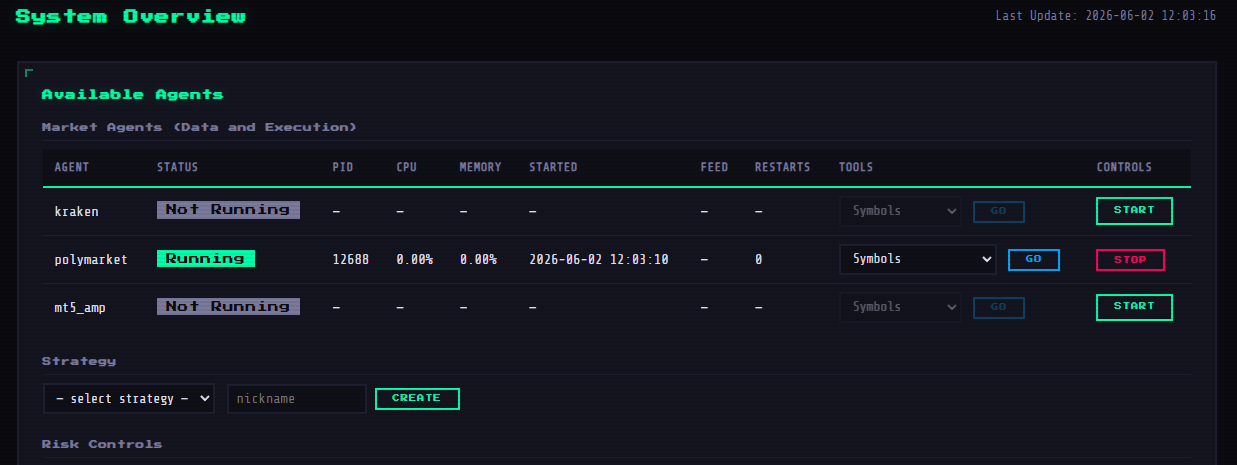Click the PID column header
The image size is (1237, 465).
[x=343, y=167]
